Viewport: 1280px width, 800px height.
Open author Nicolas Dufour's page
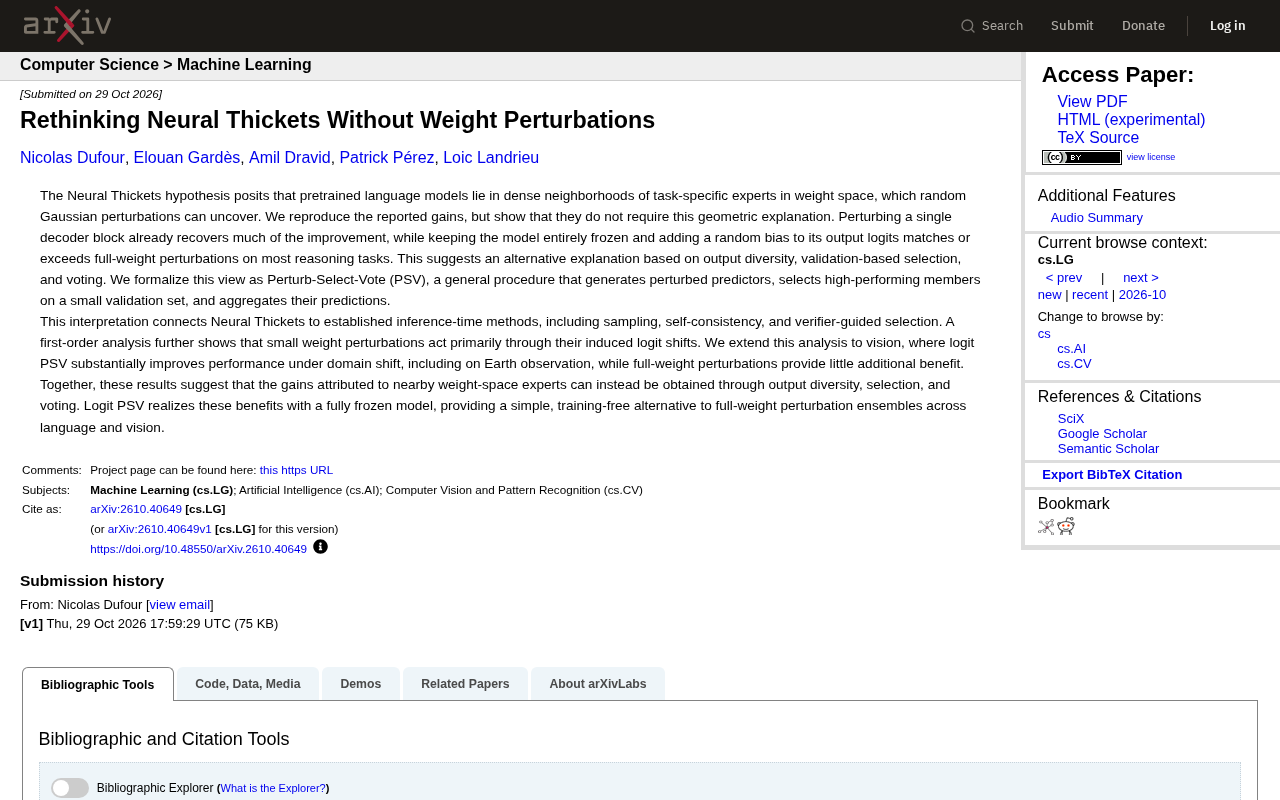tap(72, 158)
